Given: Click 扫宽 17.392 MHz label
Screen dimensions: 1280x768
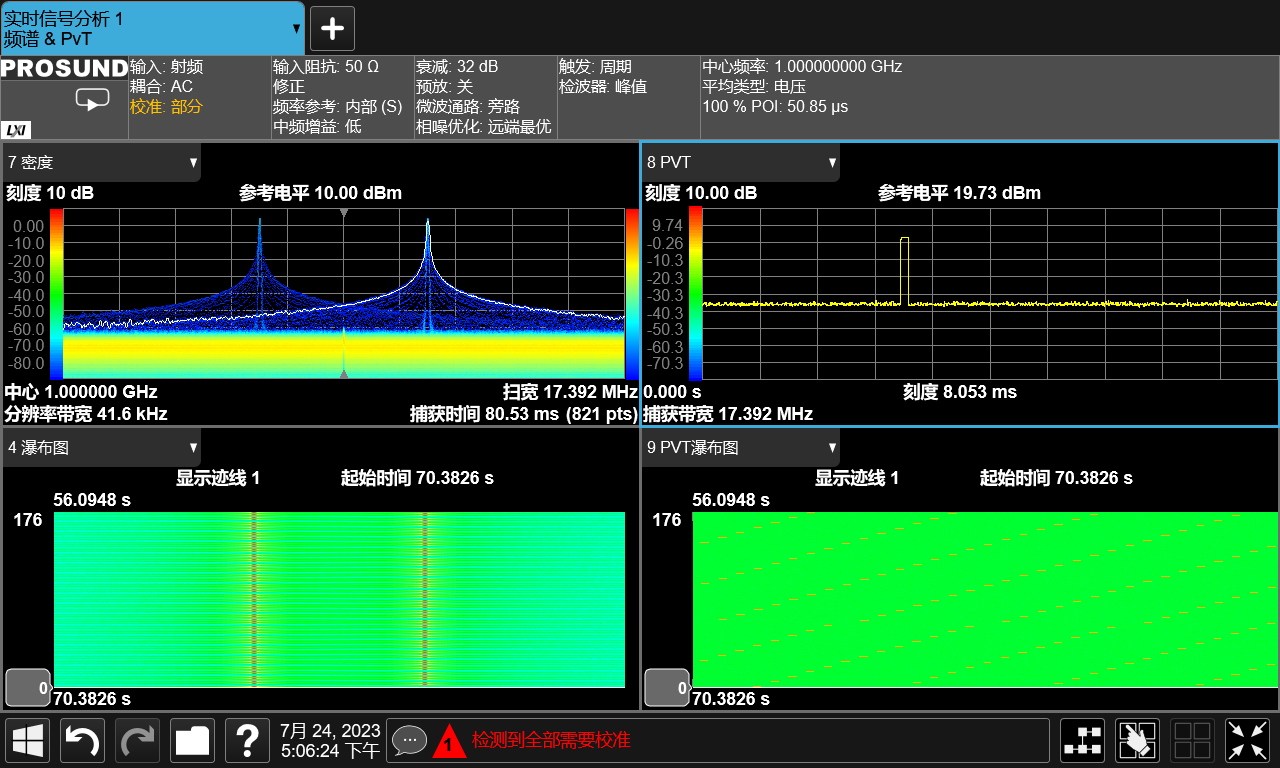Looking at the screenshot, I should pyautogui.click(x=570, y=392).
